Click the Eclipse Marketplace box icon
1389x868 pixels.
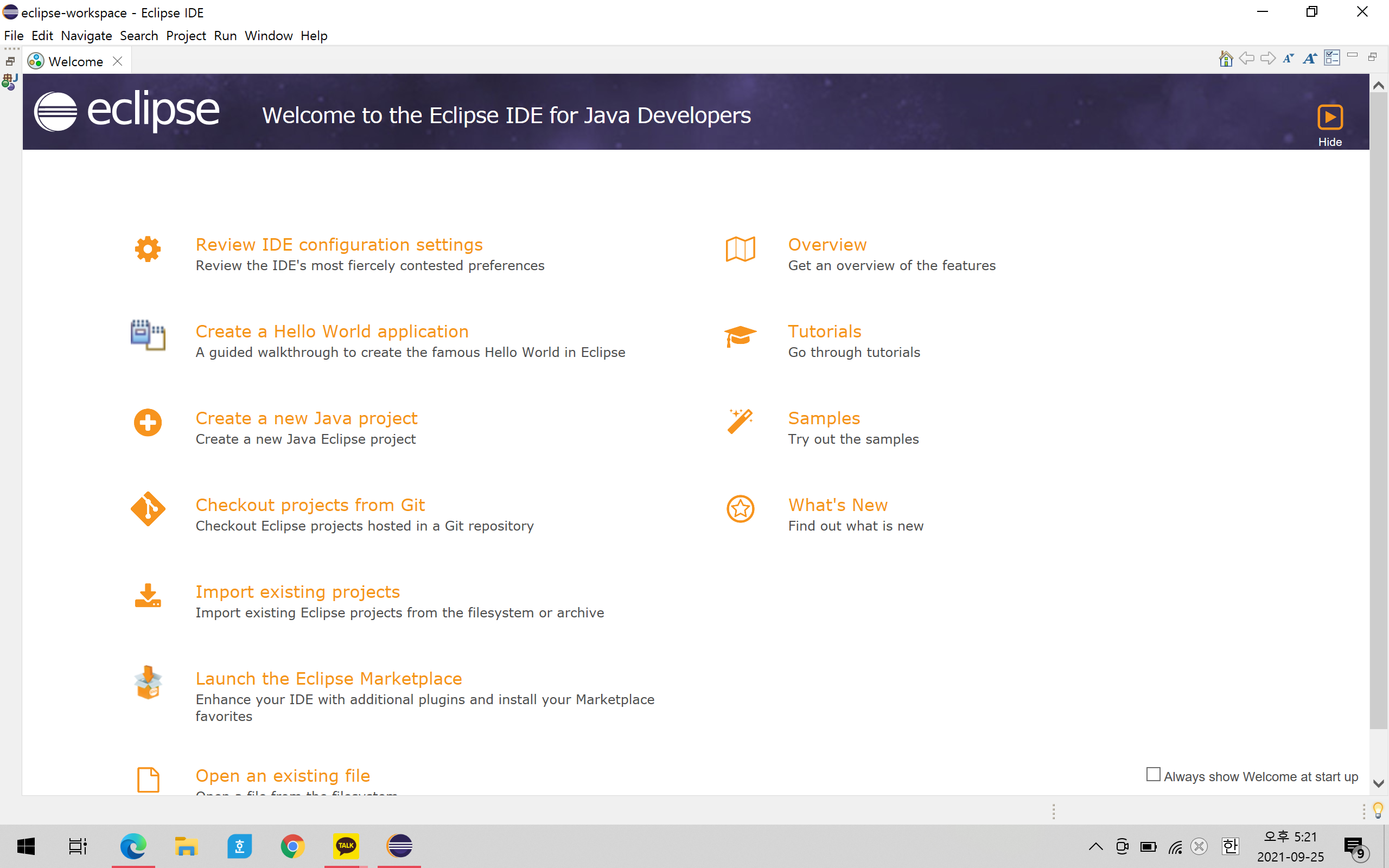[x=148, y=682]
